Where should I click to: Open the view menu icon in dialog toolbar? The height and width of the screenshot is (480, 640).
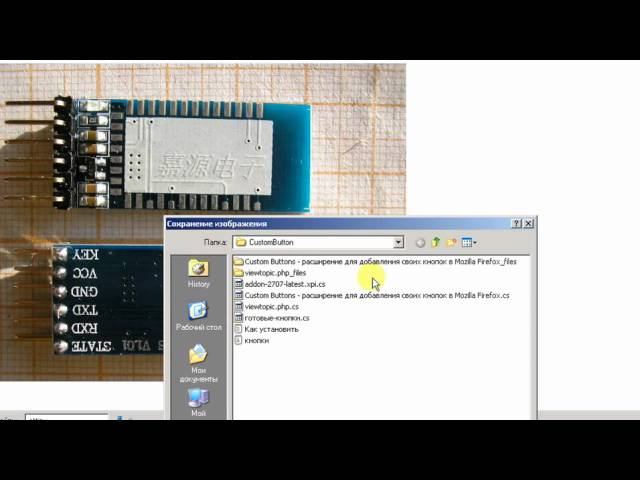coord(469,242)
